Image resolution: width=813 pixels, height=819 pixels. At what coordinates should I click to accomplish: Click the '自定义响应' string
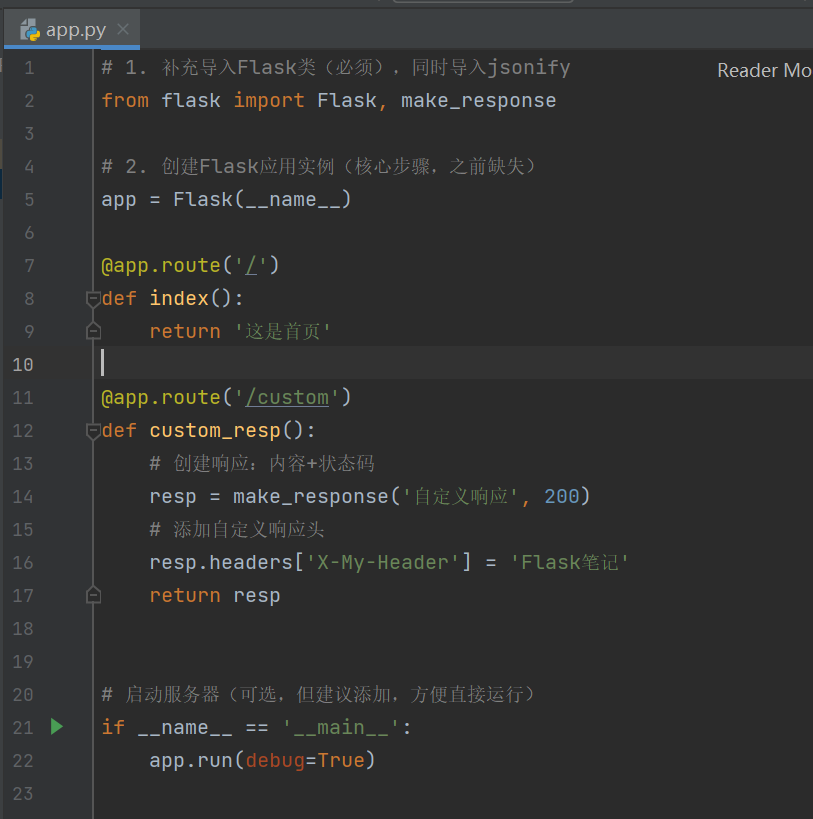tap(461, 497)
